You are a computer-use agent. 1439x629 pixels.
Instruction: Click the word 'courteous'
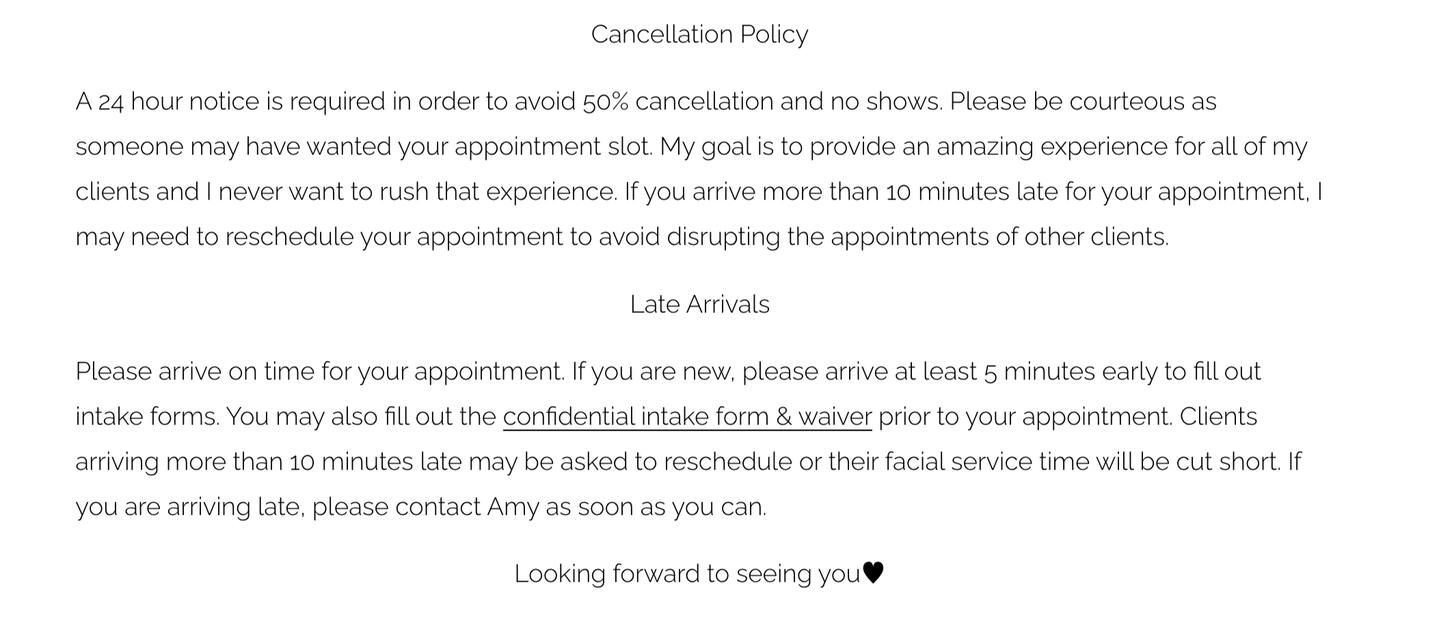1126,102
